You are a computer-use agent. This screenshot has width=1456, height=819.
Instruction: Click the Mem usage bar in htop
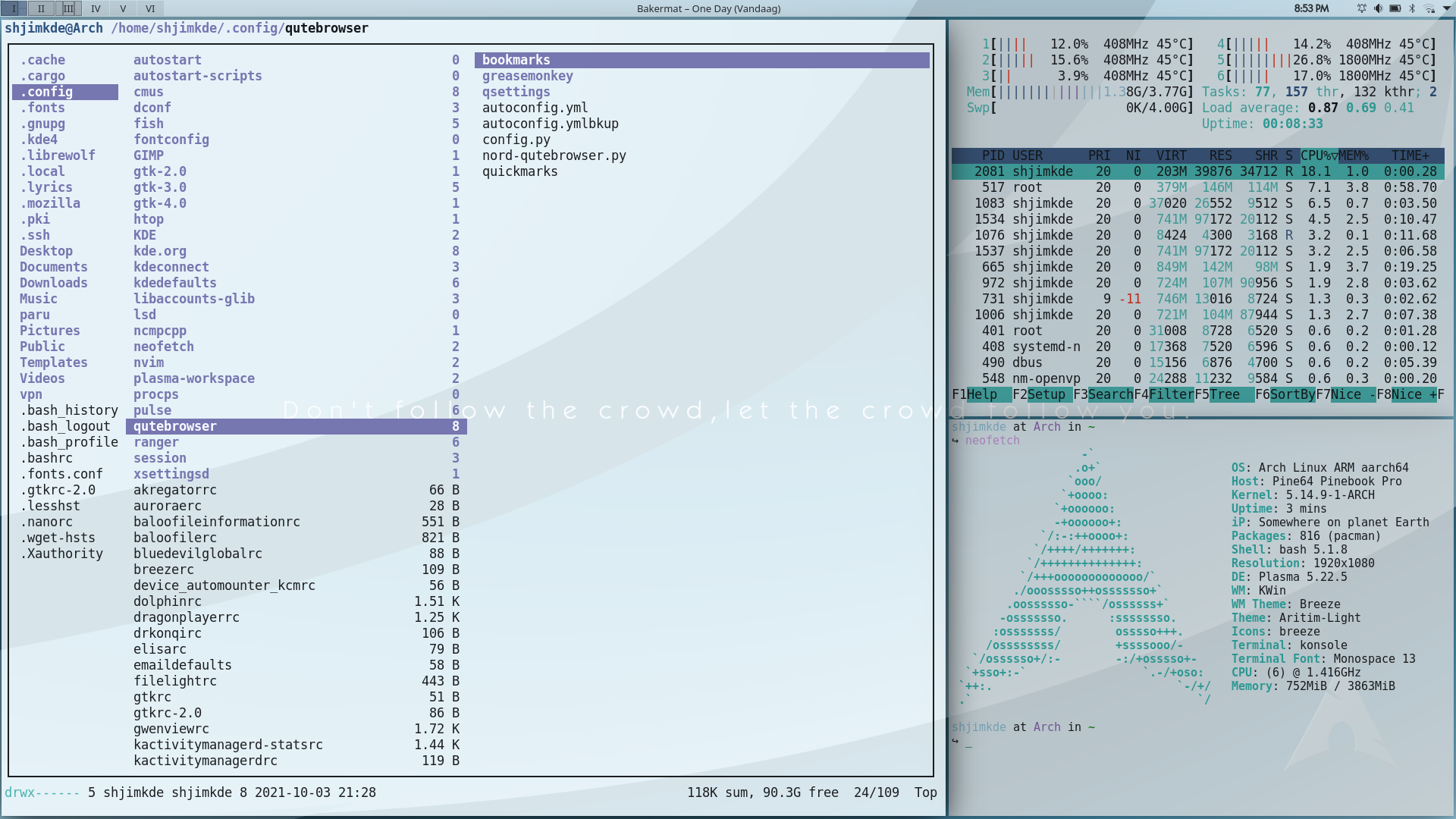point(1080,92)
